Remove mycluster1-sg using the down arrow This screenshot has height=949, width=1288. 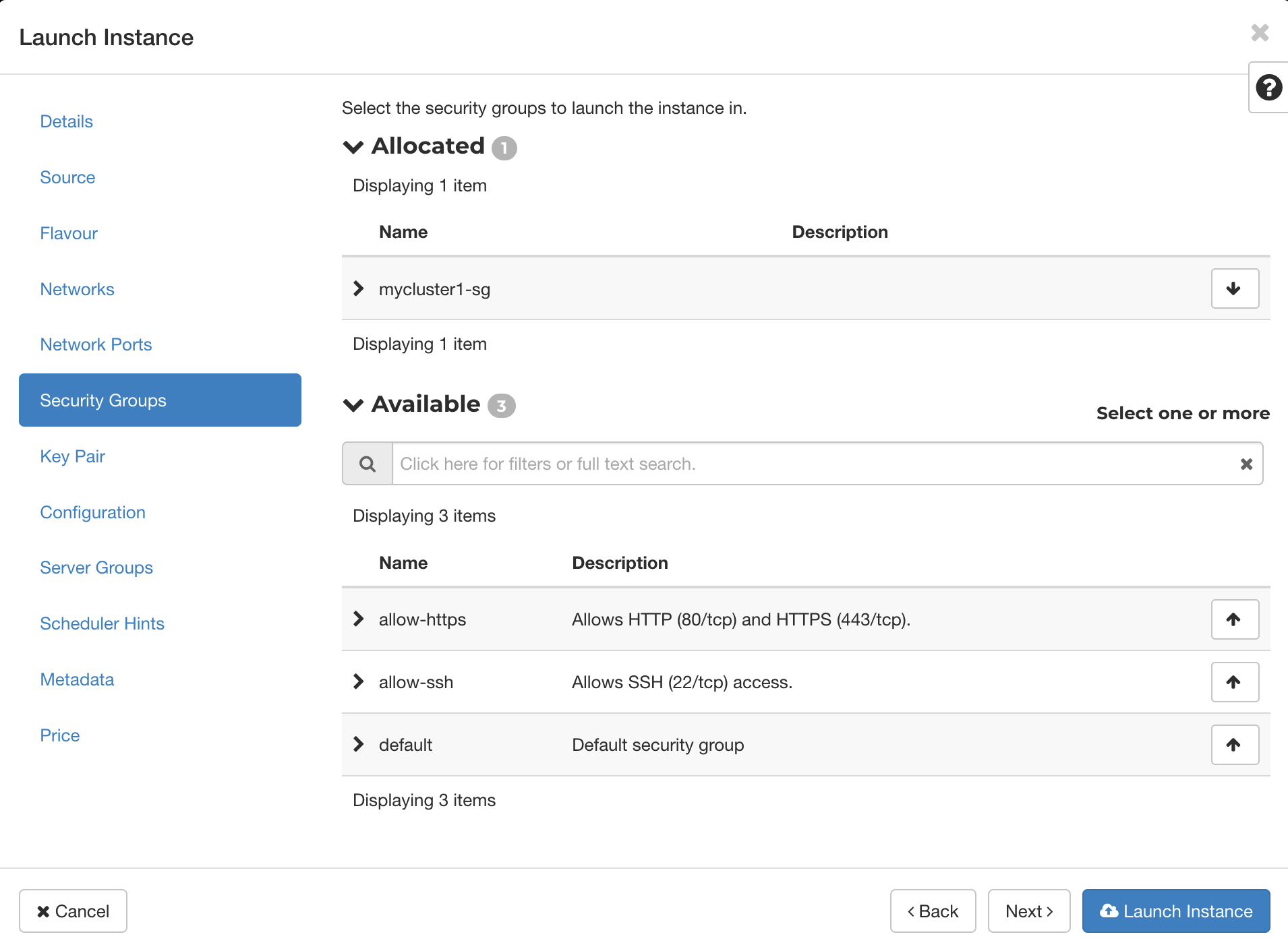pyautogui.click(x=1235, y=288)
